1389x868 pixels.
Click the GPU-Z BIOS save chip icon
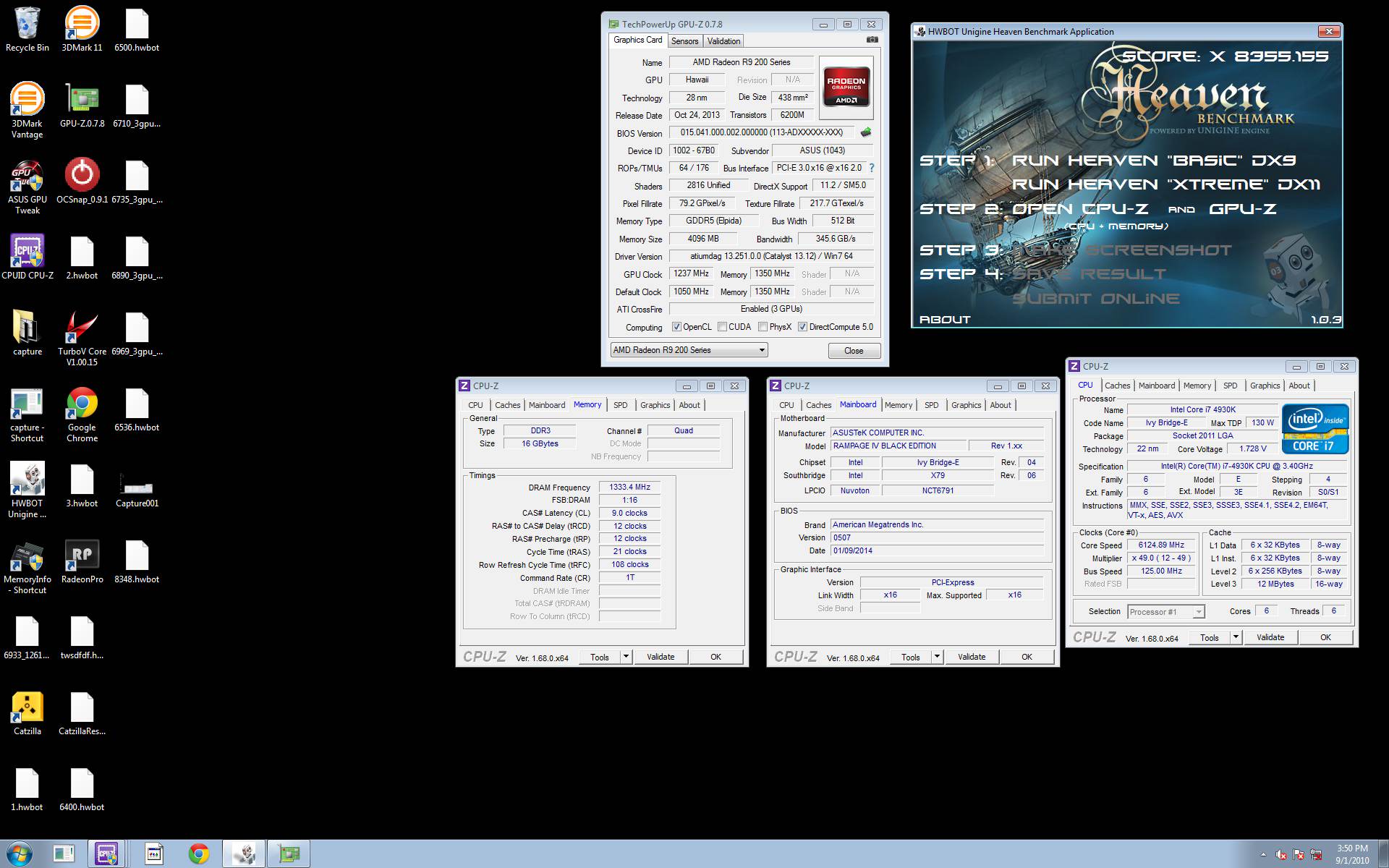866,132
